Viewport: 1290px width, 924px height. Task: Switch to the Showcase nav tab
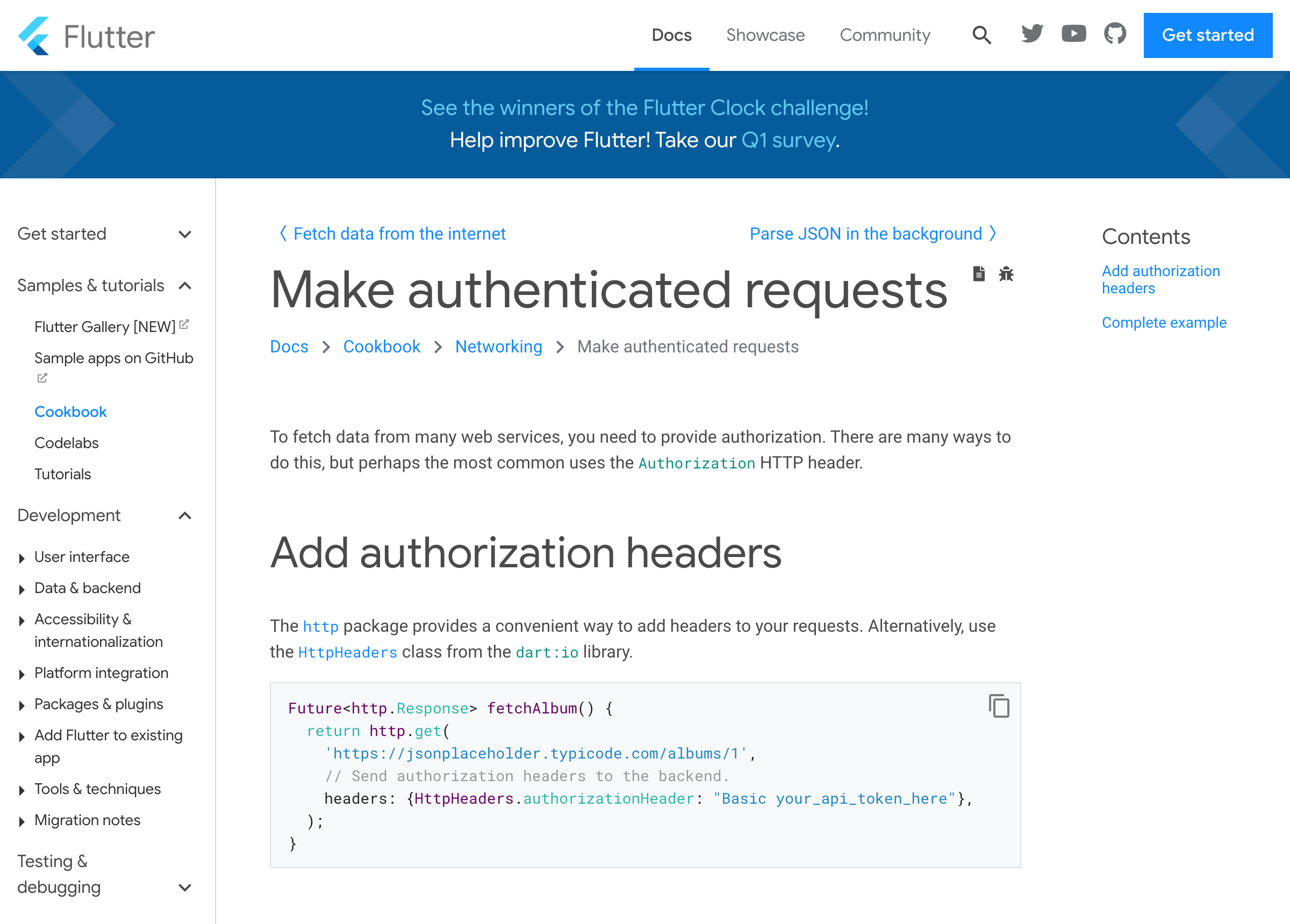tap(765, 35)
